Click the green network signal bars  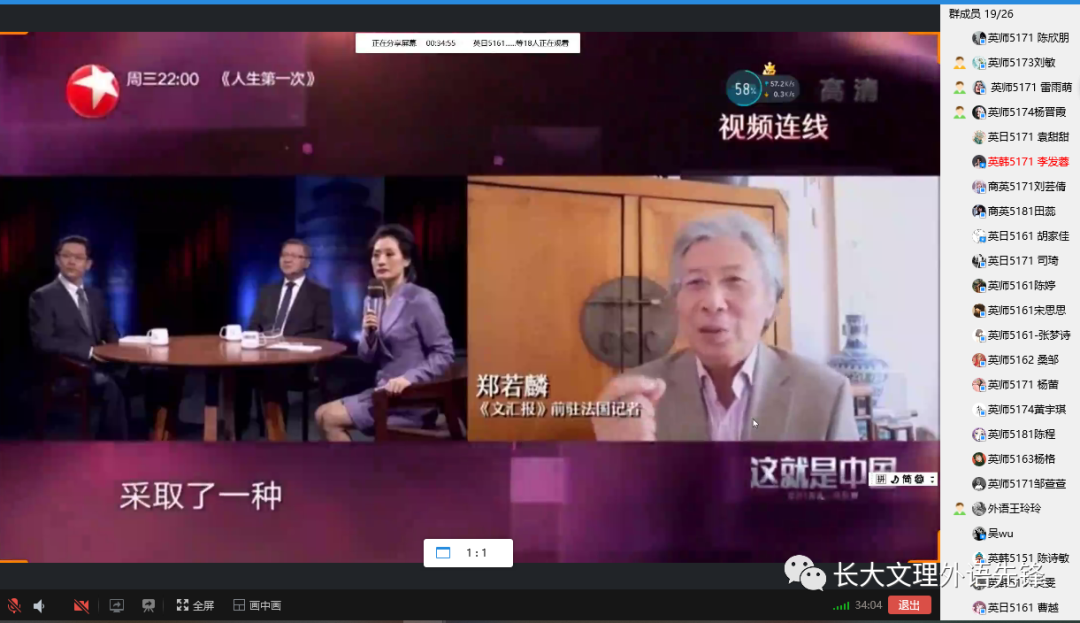[x=841, y=605]
